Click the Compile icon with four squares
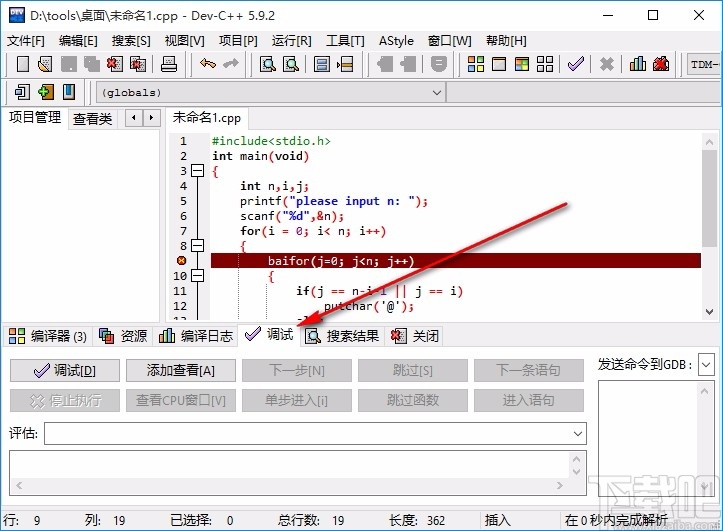Viewport: 723px width, 531px height. (x=475, y=64)
